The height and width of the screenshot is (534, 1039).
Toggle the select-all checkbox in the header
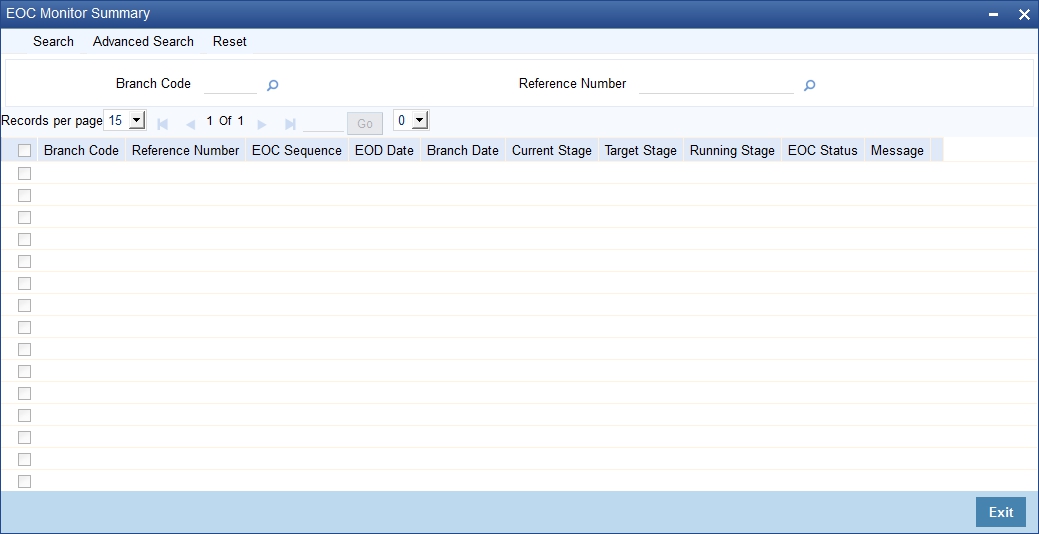point(25,151)
